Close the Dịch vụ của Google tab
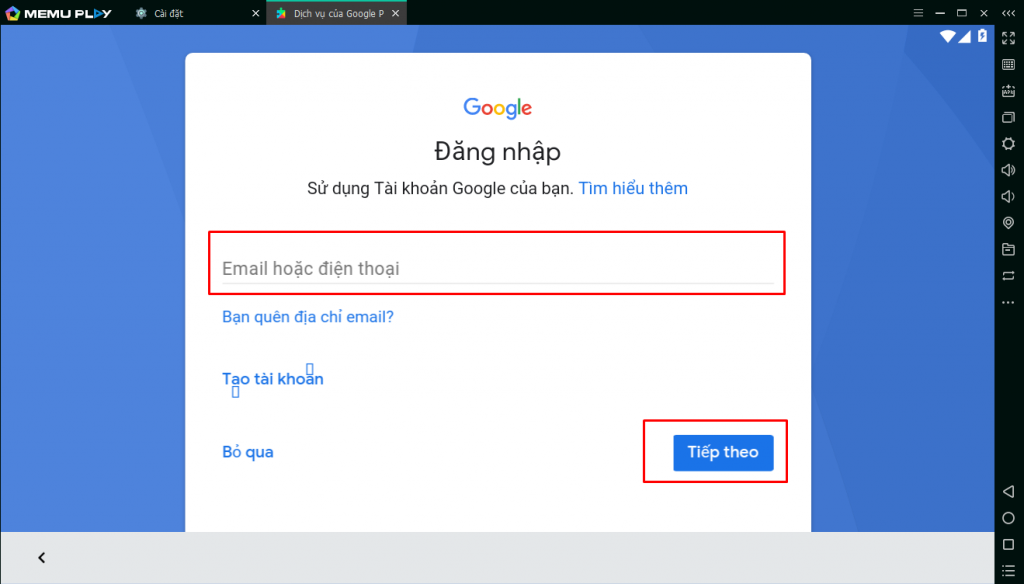This screenshot has height=584, width=1024. 395,13
